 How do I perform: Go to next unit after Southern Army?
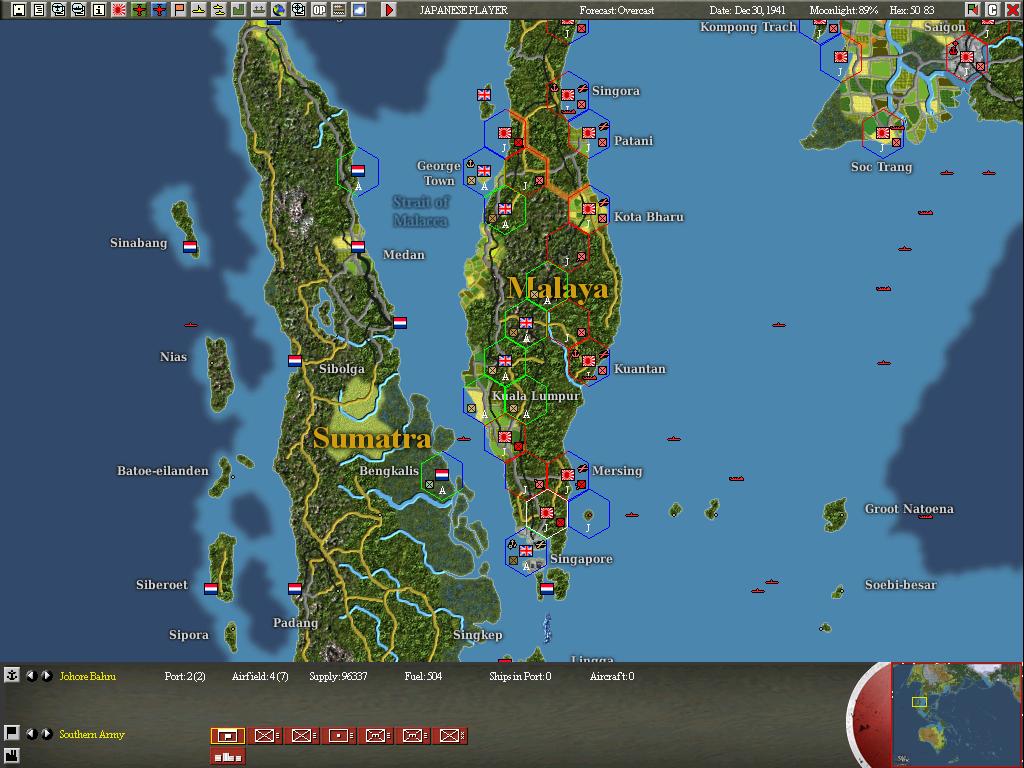(46, 734)
